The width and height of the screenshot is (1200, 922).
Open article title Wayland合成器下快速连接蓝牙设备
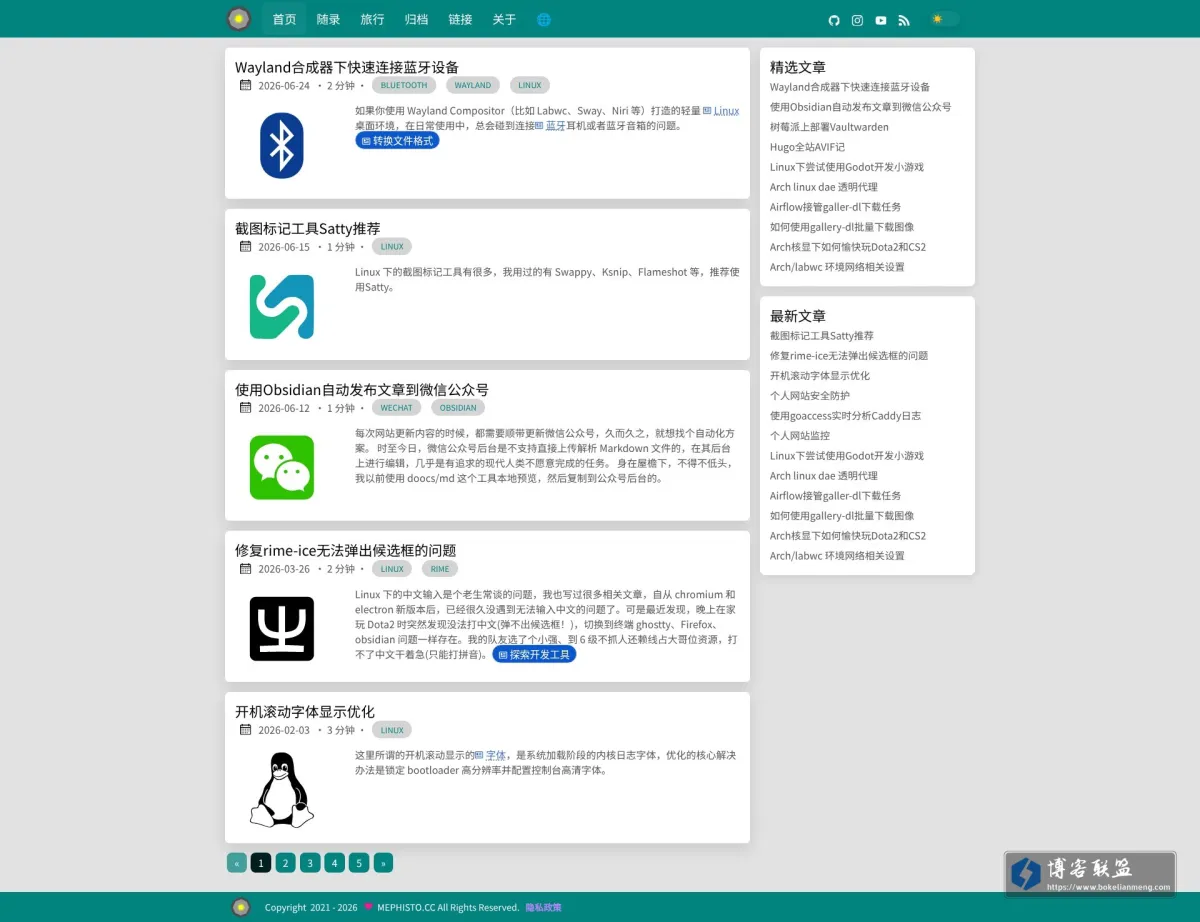347,67
